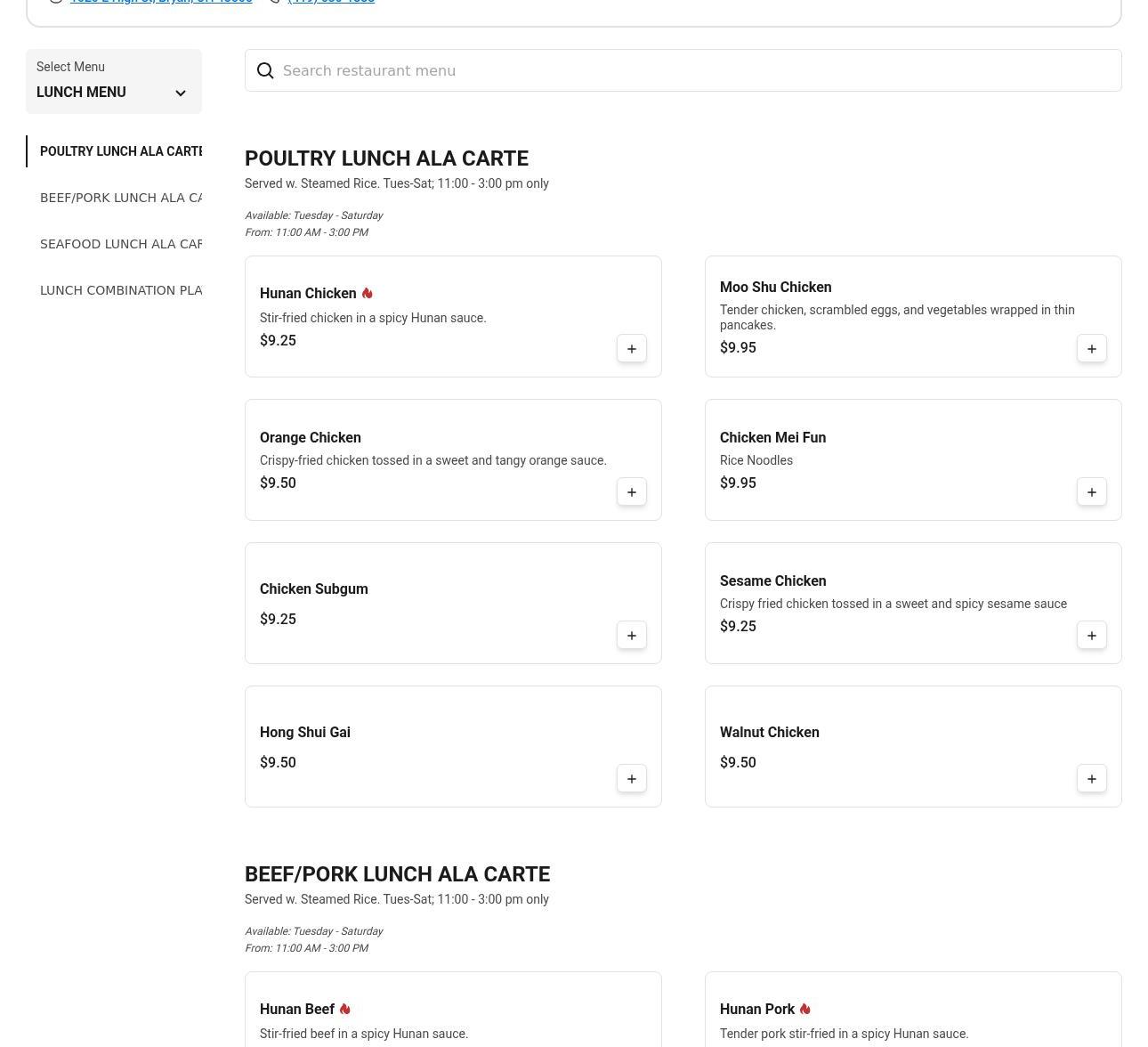Click the search magnifier icon
The width and height of the screenshot is (1148, 1047).
tap(265, 71)
